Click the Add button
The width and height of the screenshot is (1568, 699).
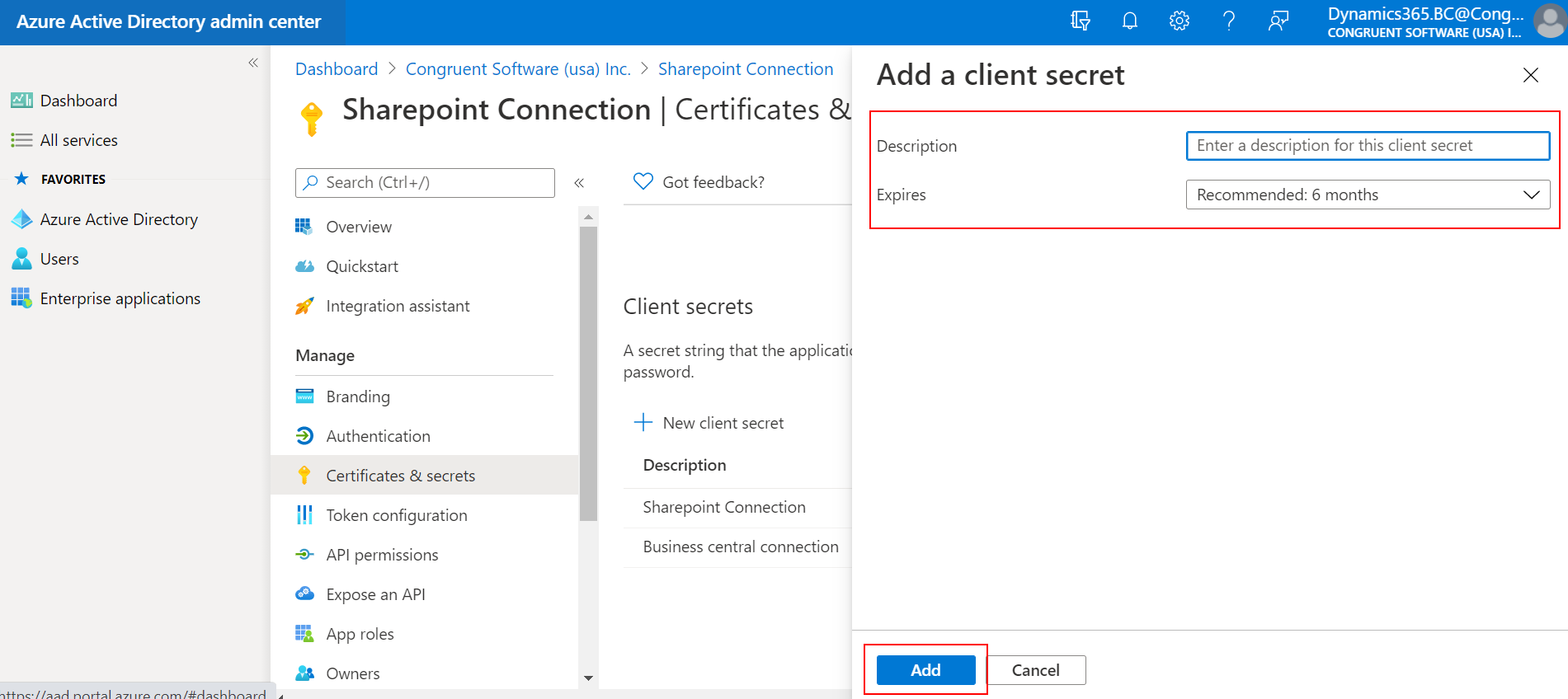[925, 670]
